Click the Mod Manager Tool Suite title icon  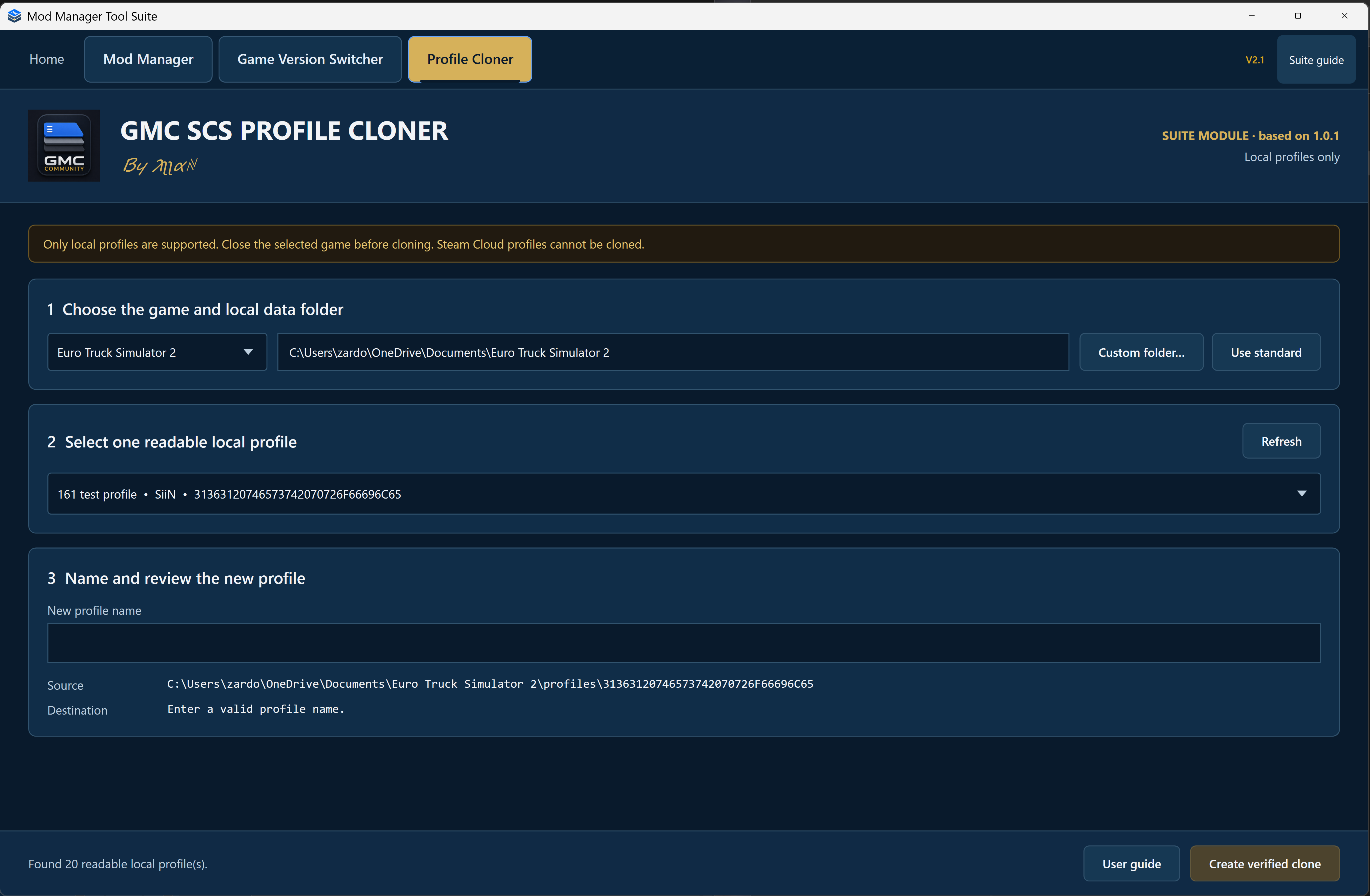click(14, 15)
